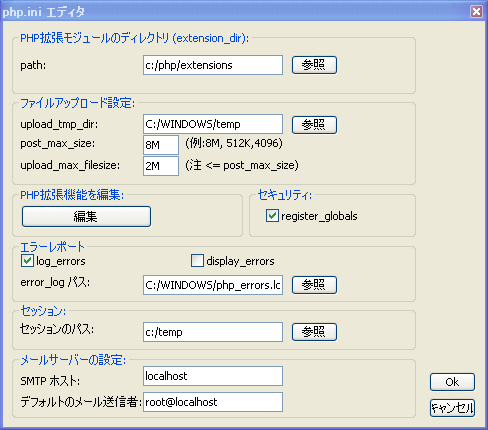Uncheck the log_errors checkbox

(27, 261)
